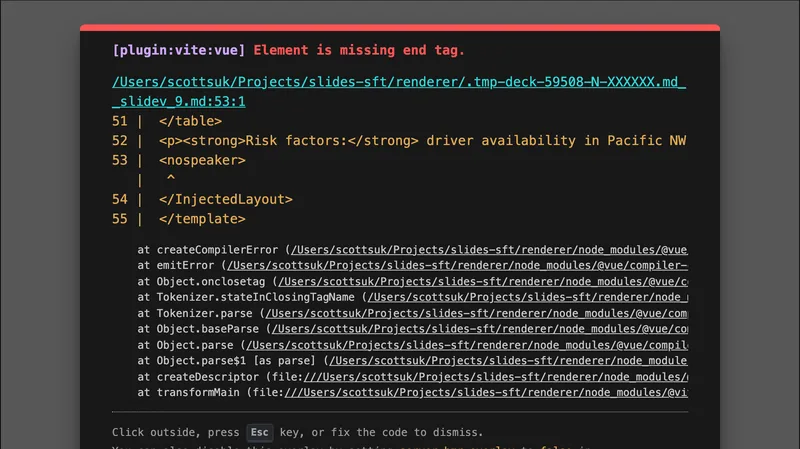
Task: Click the Esc key badge
Action: [x=260, y=433]
